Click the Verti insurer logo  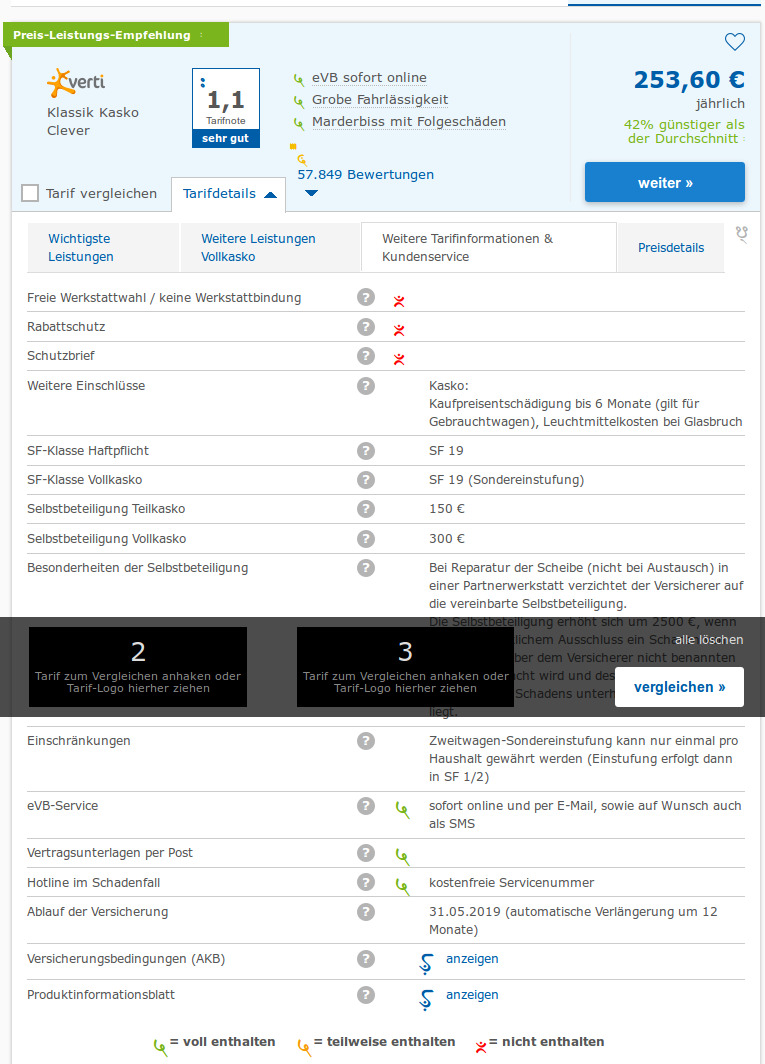pyautogui.click(x=76, y=82)
